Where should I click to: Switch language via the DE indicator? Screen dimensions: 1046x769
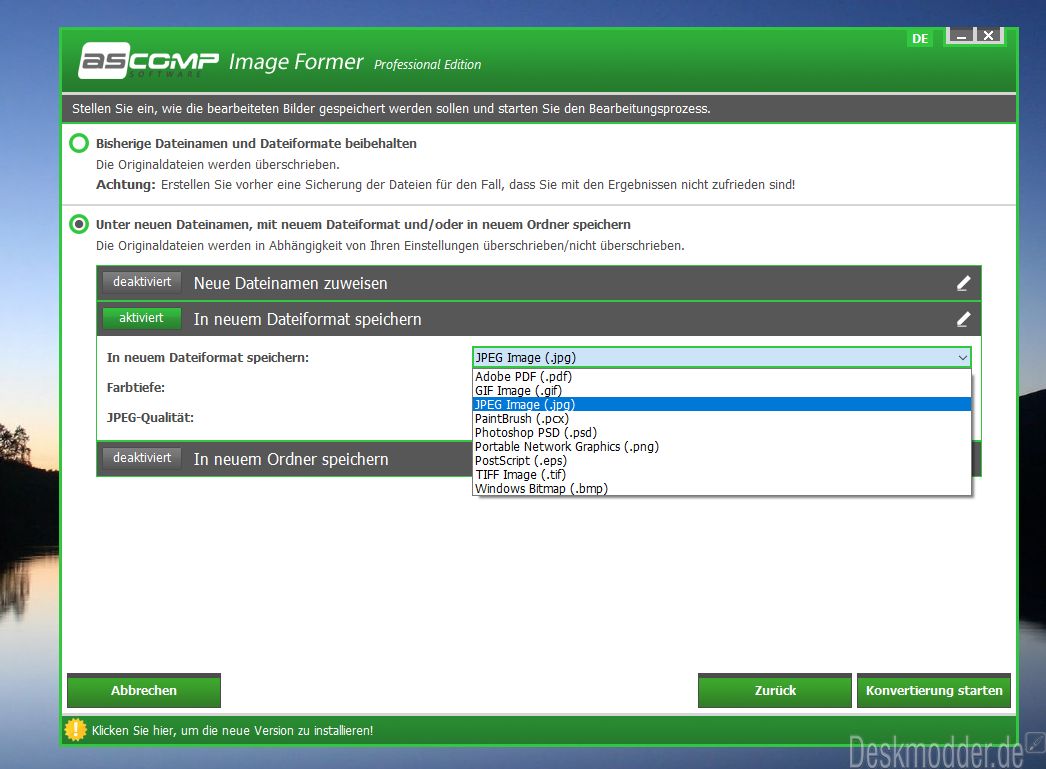click(920, 39)
